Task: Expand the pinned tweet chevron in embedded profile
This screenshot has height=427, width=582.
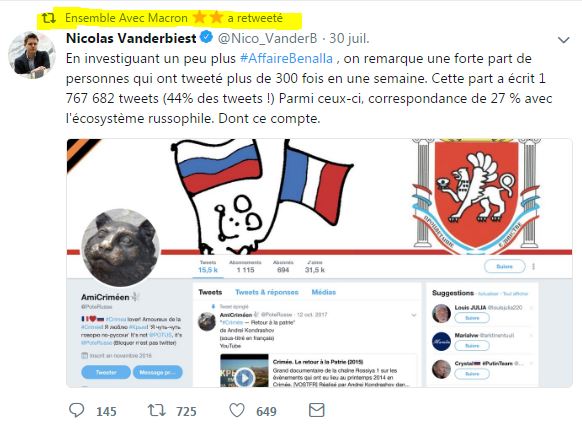Action: (x=413, y=315)
